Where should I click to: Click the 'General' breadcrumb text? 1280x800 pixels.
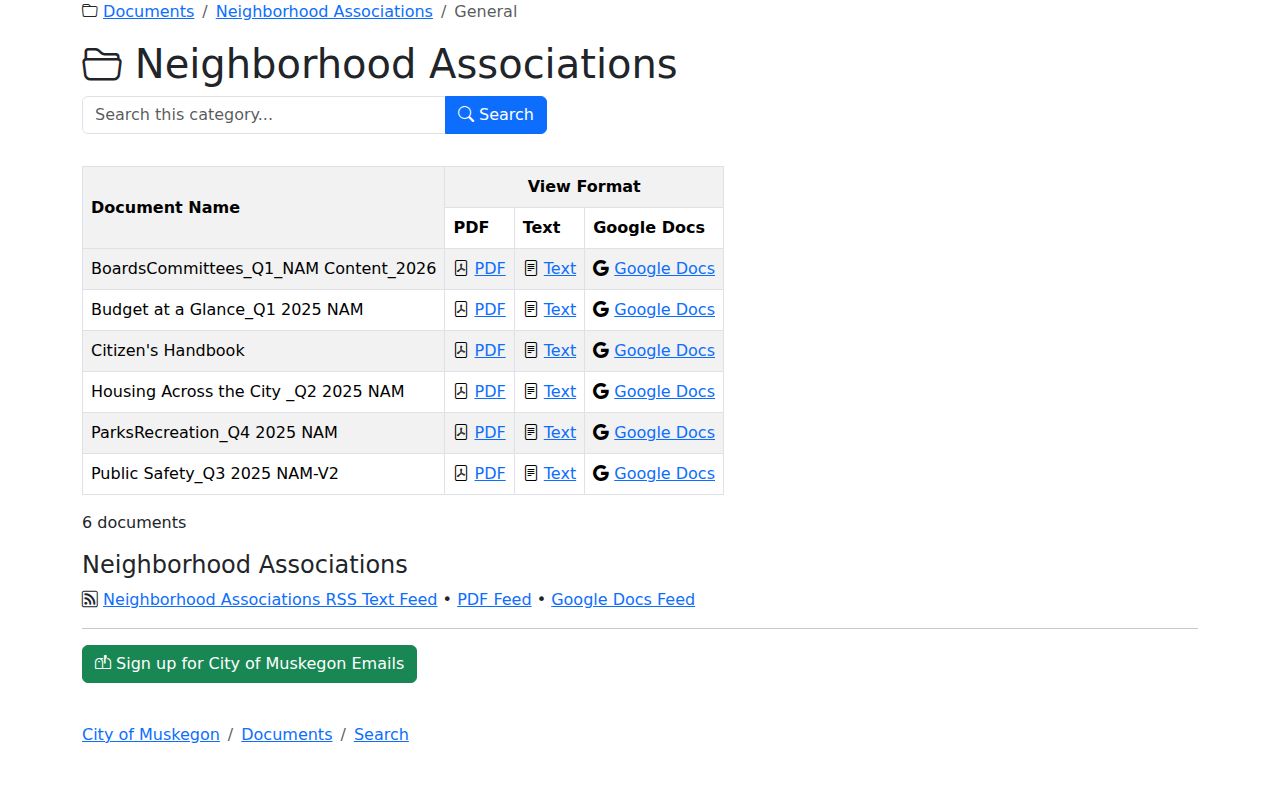[x=486, y=11]
